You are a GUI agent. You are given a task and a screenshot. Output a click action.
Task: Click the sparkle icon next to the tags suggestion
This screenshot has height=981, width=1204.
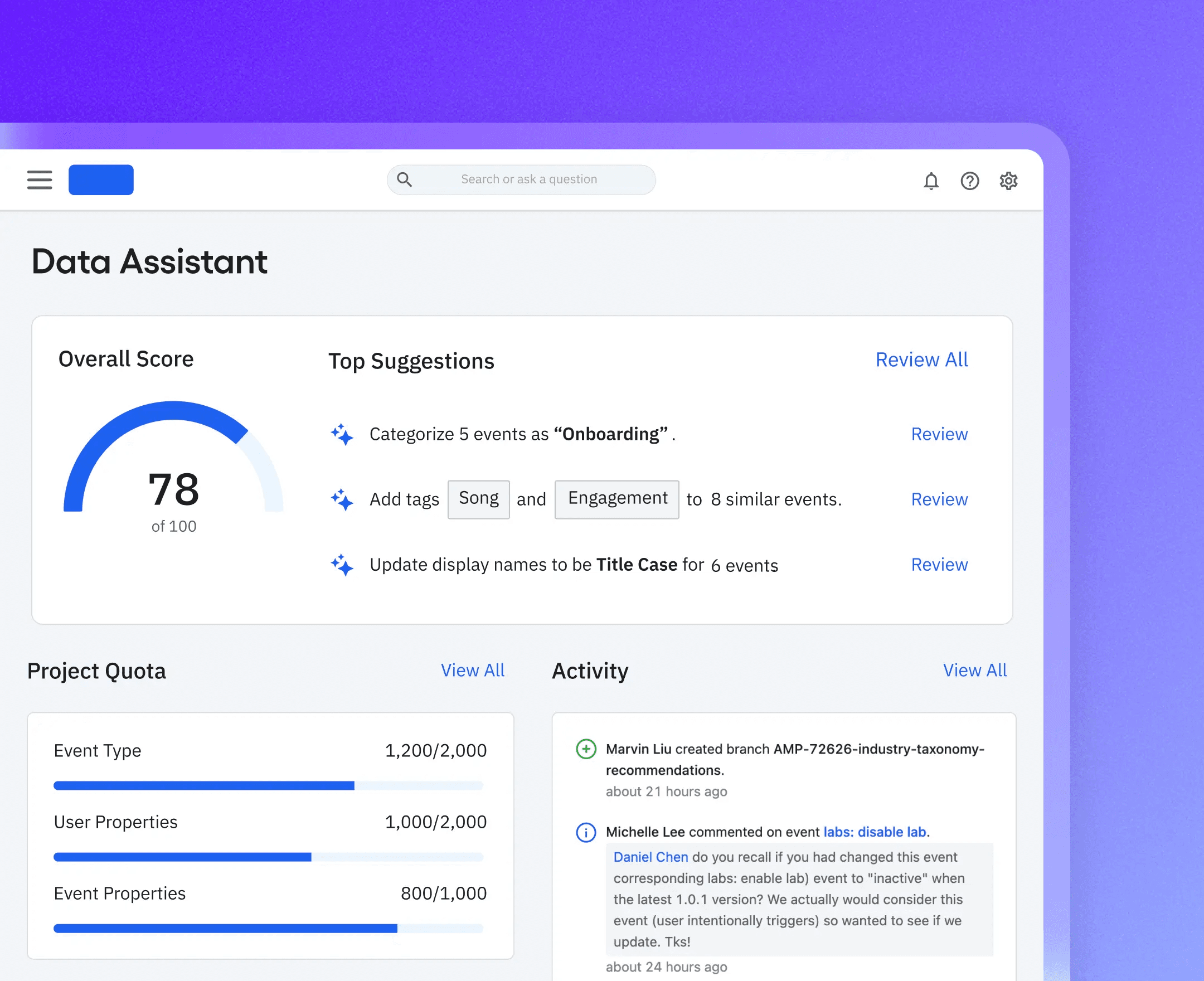click(x=342, y=499)
